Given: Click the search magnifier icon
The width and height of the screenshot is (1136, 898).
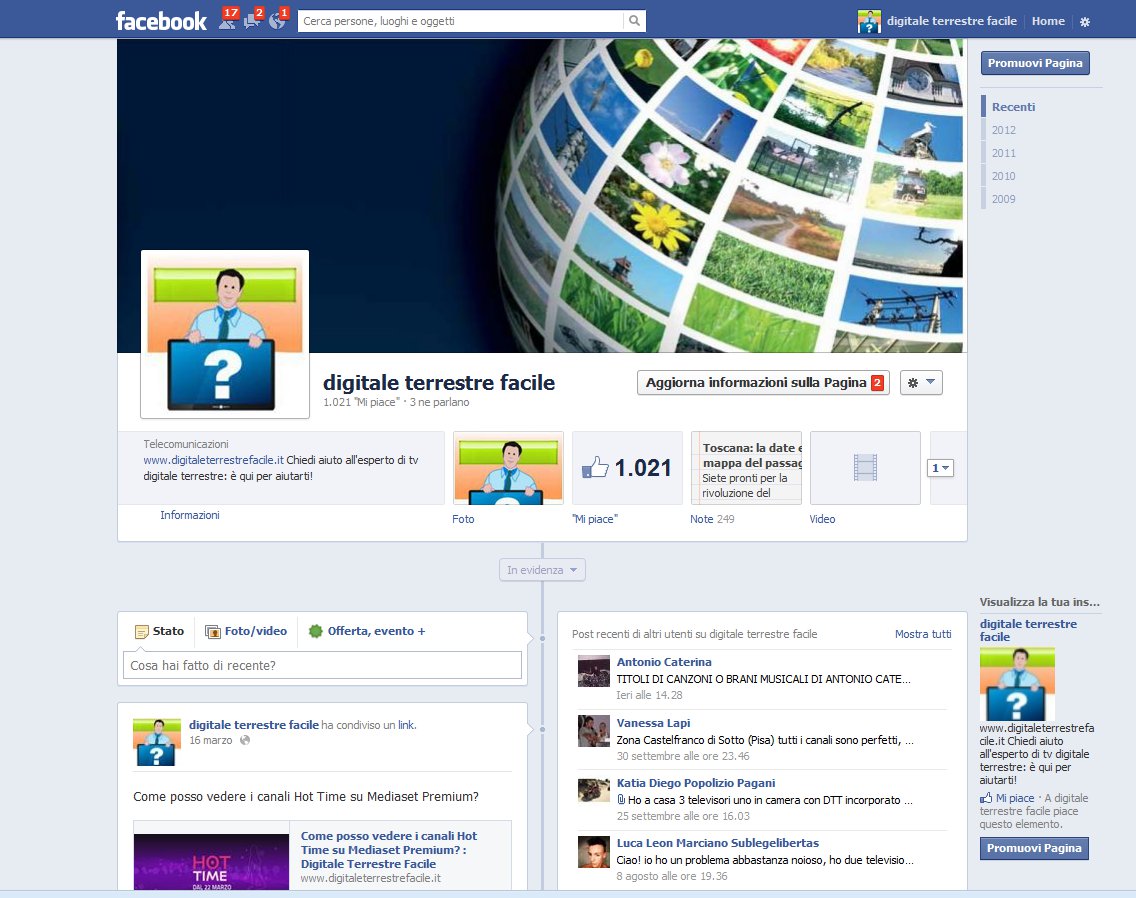Looking at the screenshot, I should pos(634,21).
